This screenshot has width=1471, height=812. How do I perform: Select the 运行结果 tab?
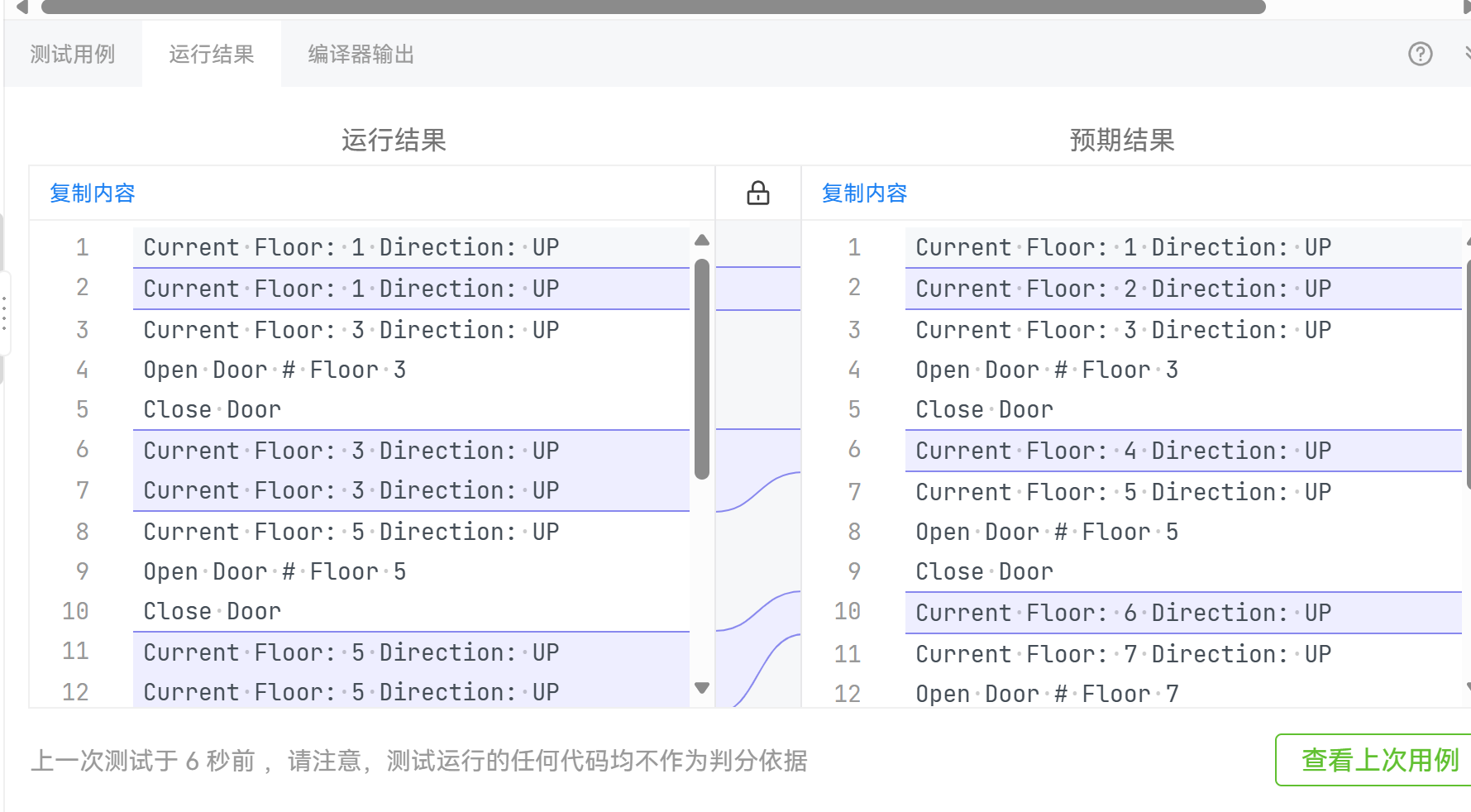[212, 55]
